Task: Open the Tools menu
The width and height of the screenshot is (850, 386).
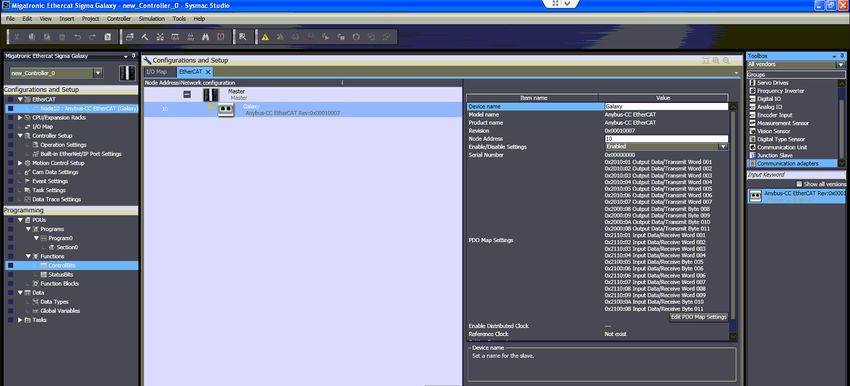Action: (x=179, y=18)
